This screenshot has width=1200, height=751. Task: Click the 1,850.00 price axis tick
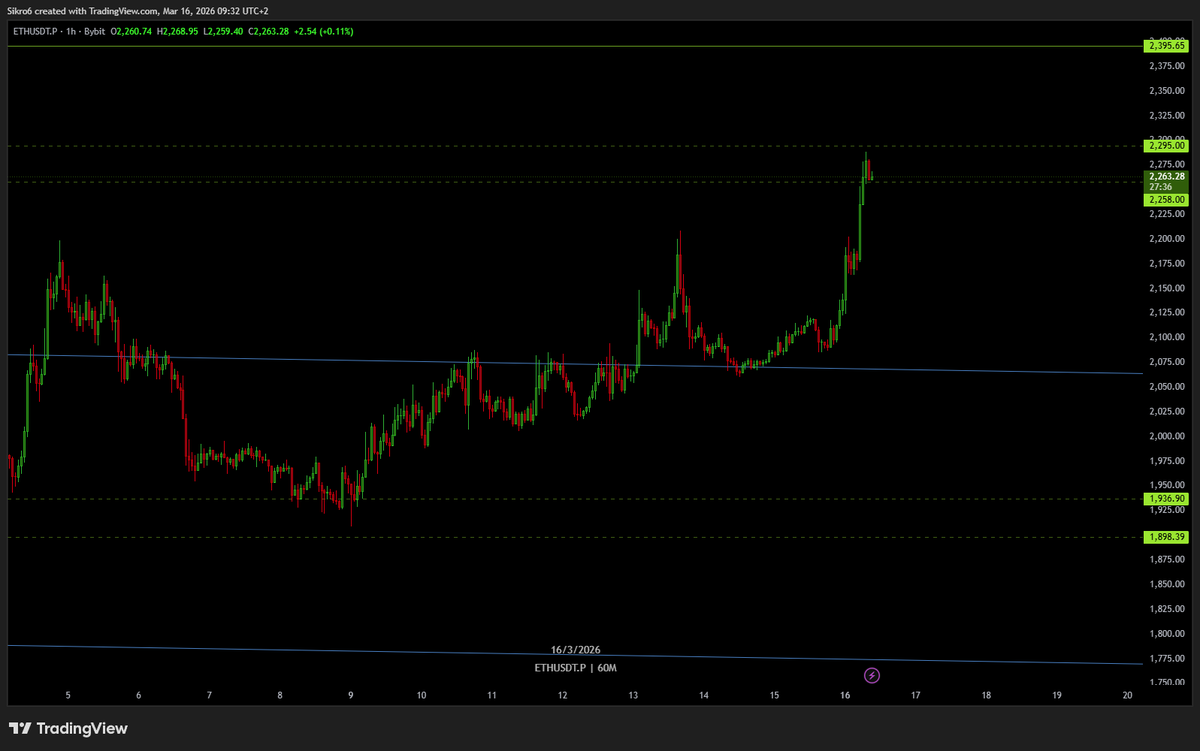coord(1167,584)
